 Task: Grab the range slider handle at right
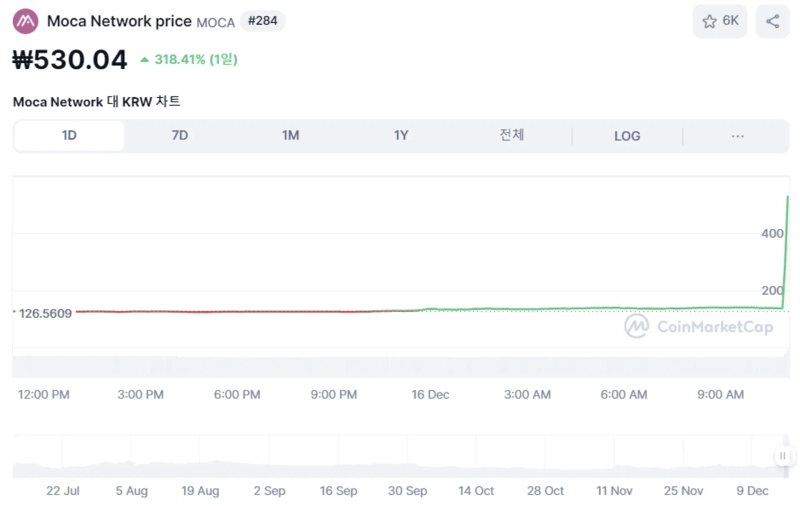pos(783,456)
